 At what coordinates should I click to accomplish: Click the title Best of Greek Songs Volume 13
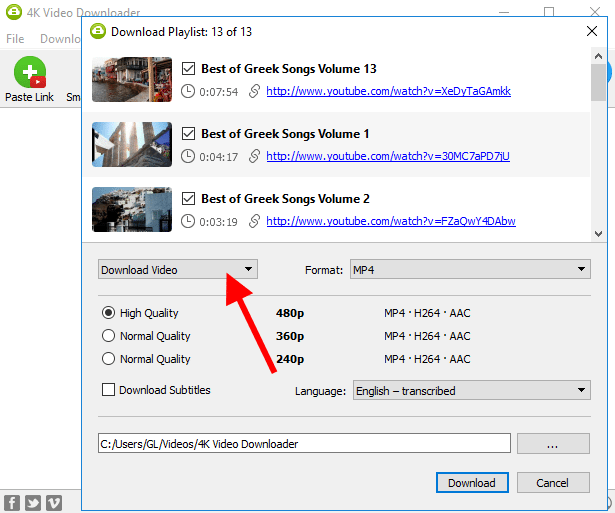[x=289, y=69]
